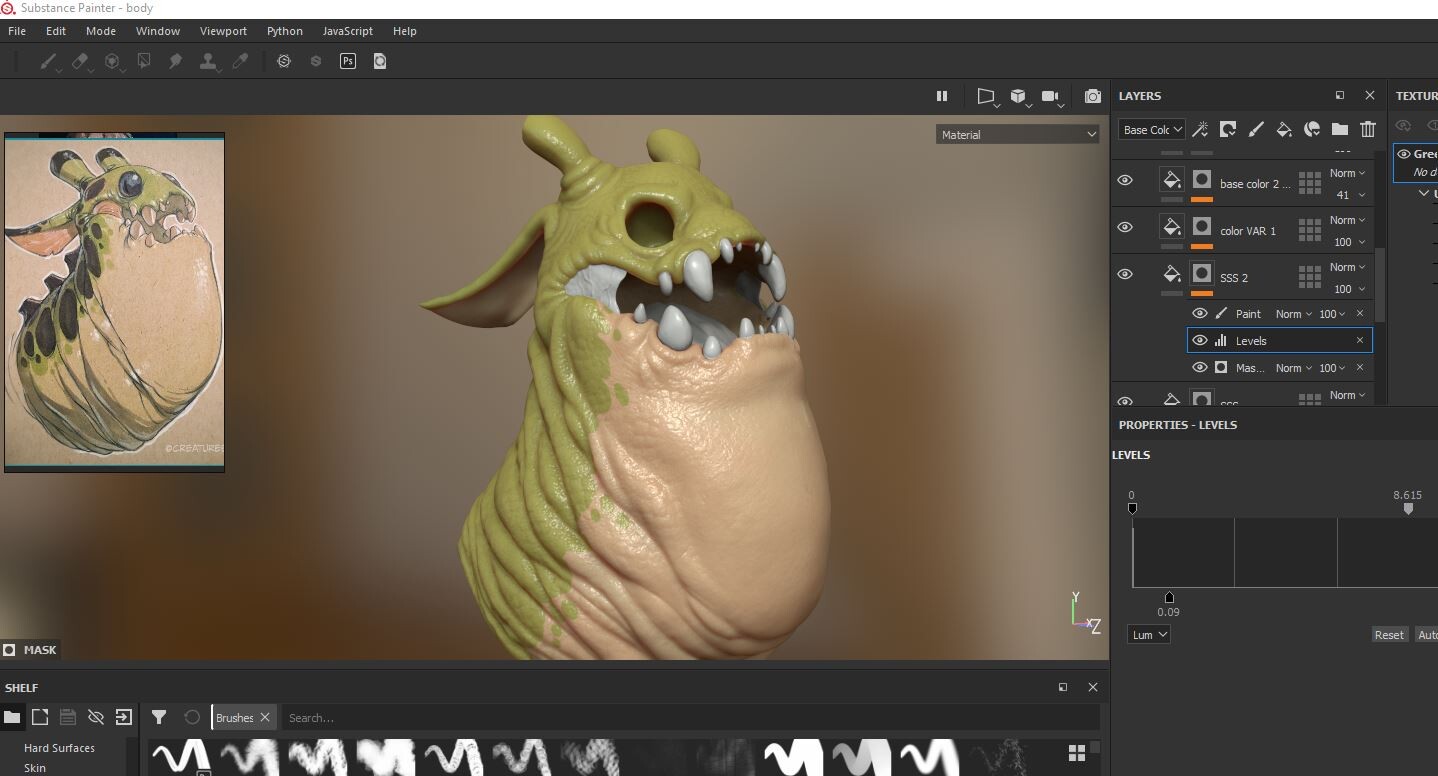Select the Paint brush tool
This screenshot has width=1438, height=776.
tap(48, 61)
